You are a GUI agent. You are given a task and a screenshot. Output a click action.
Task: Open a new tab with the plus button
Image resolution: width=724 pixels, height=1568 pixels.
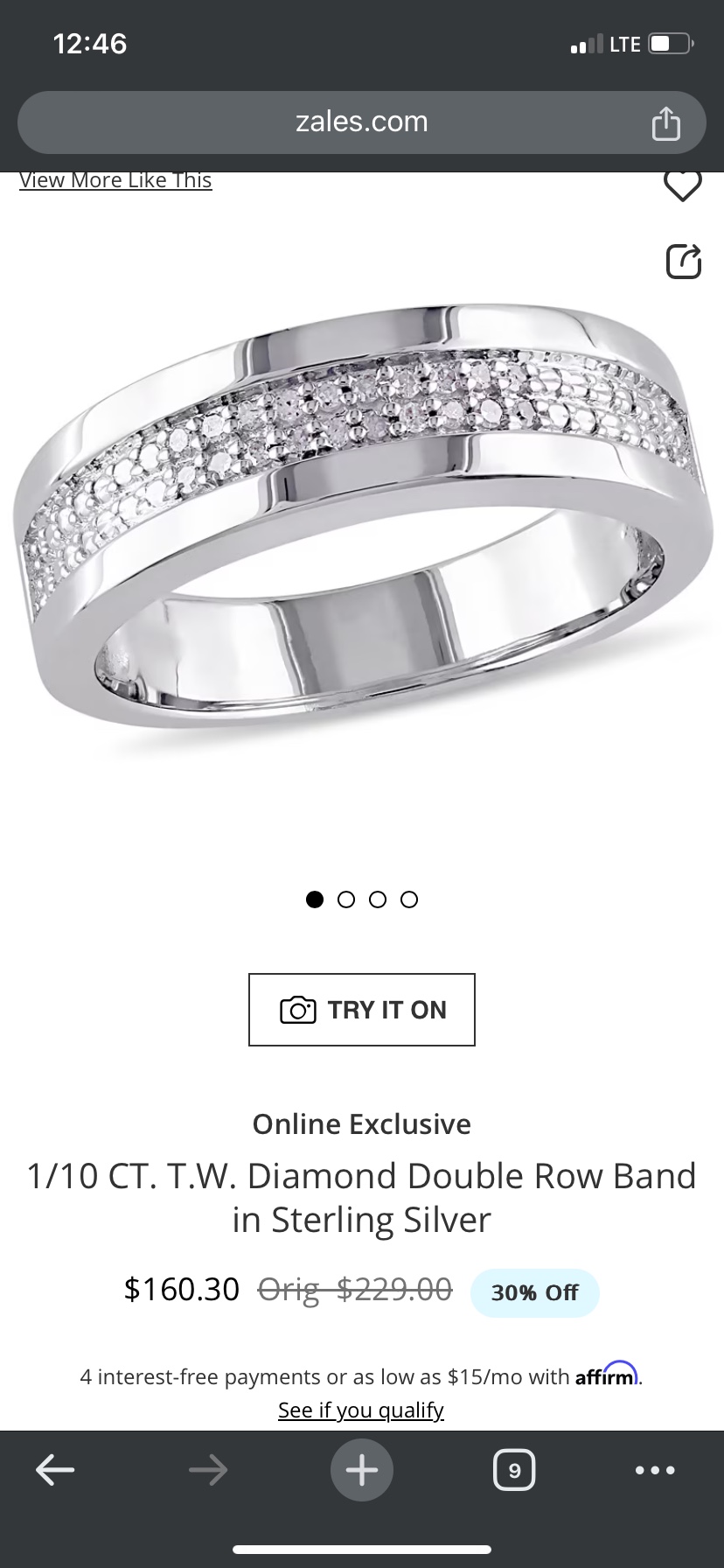[362, 1470]
